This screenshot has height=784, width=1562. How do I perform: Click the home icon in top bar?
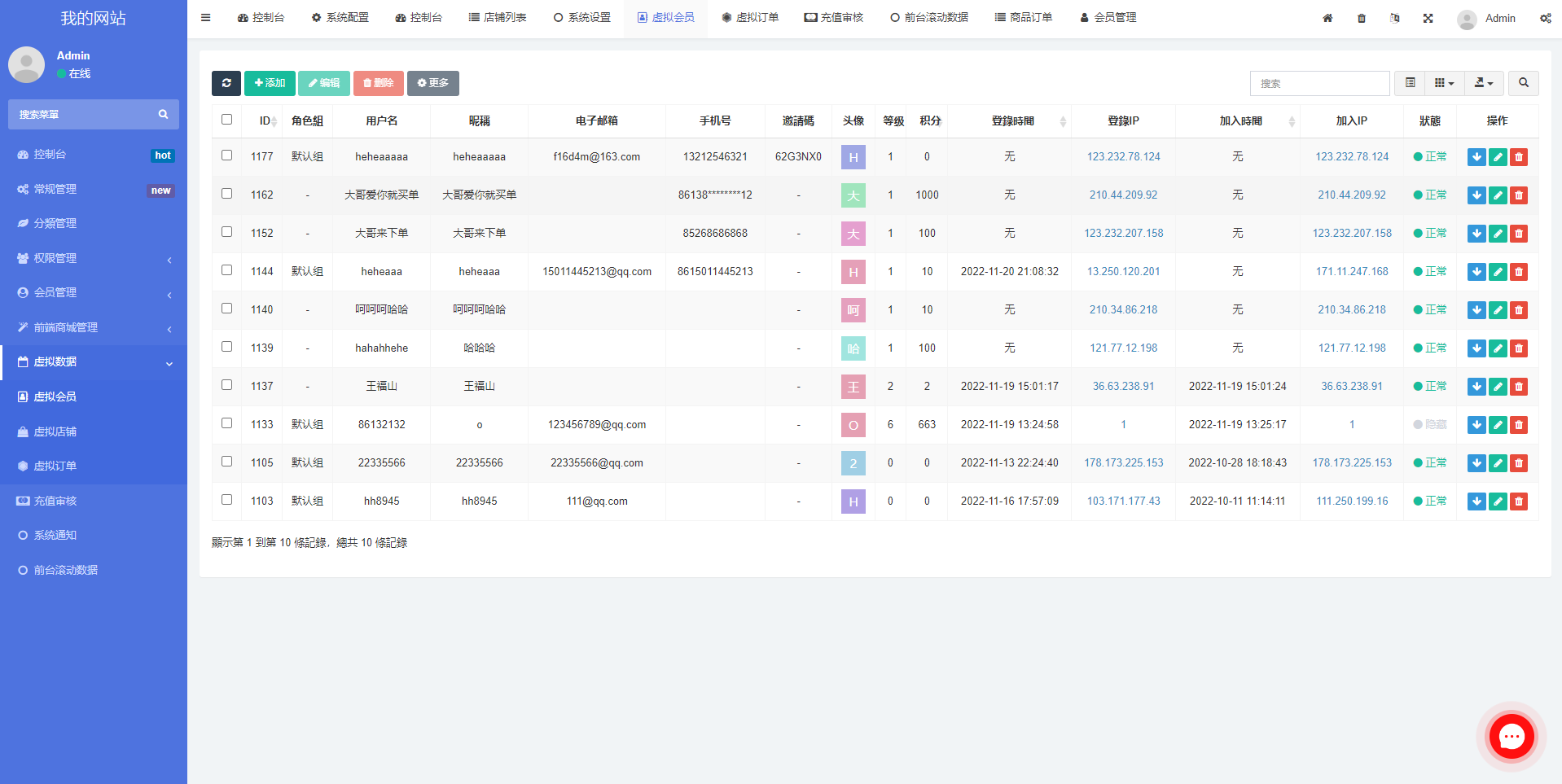click(x=1327, y=18)
